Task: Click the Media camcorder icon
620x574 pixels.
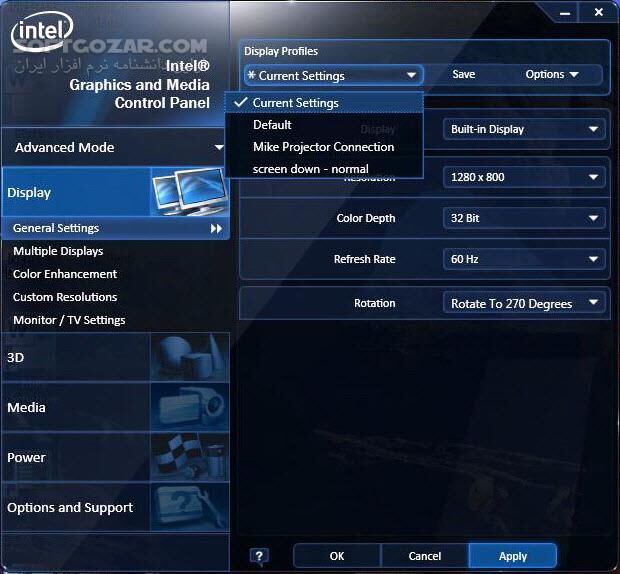Action: tap(189, 407)
